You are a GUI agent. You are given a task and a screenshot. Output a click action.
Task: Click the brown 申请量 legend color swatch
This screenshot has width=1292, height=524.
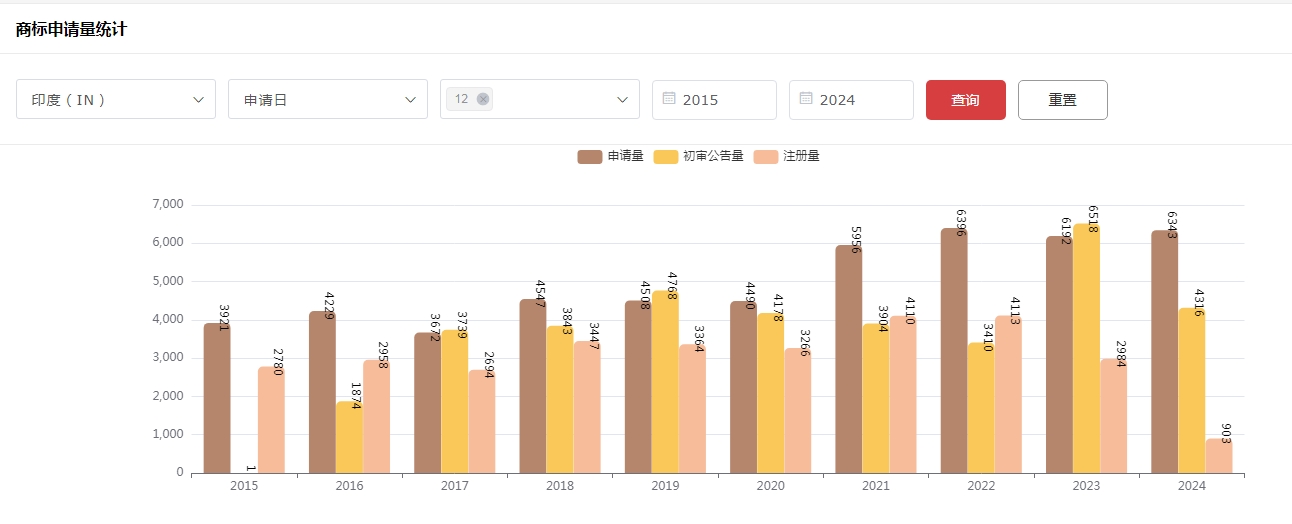pos(590,156)
